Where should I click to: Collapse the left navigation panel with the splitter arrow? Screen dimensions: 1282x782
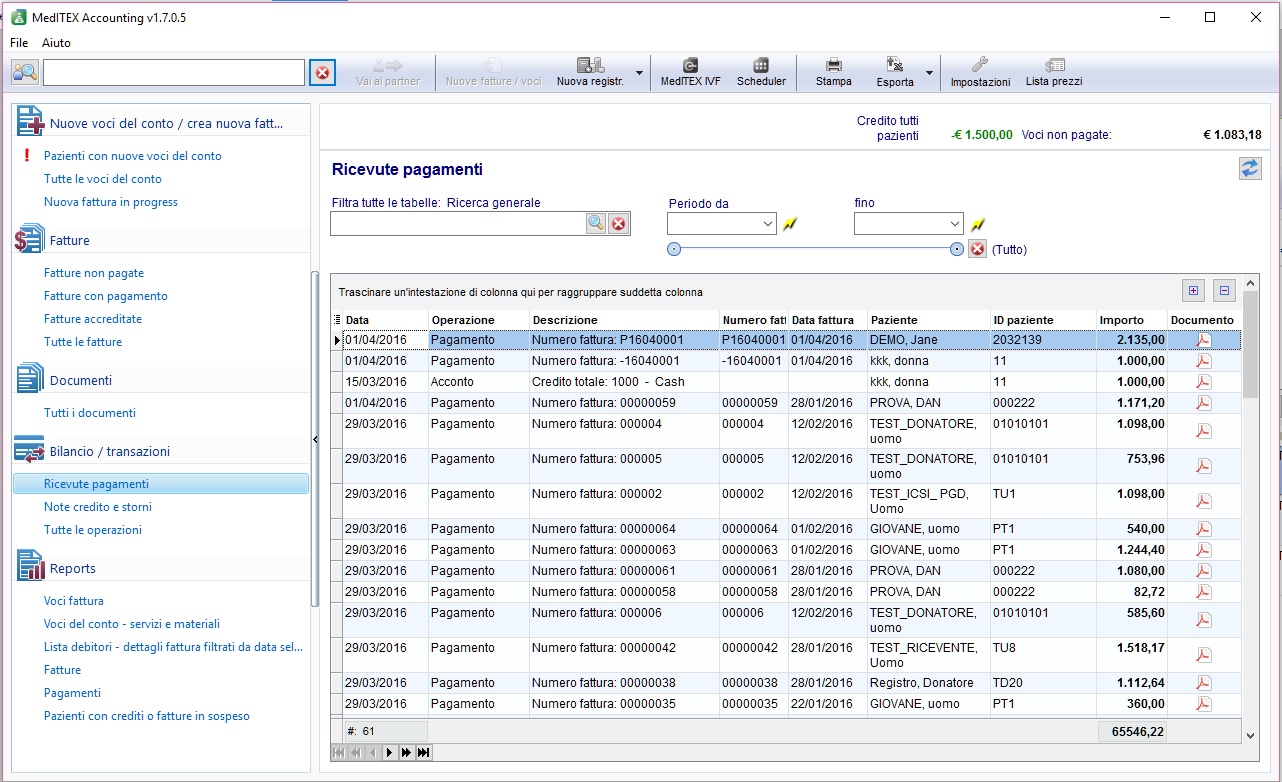315,439
